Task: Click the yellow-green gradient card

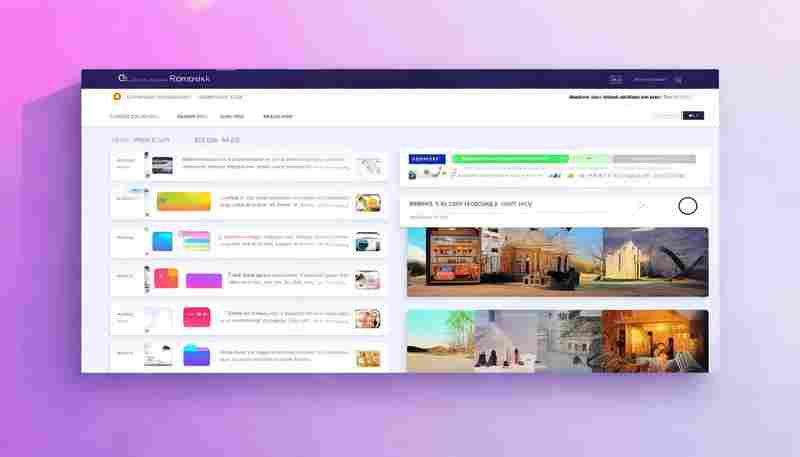Action: click(x=184, y=201)
